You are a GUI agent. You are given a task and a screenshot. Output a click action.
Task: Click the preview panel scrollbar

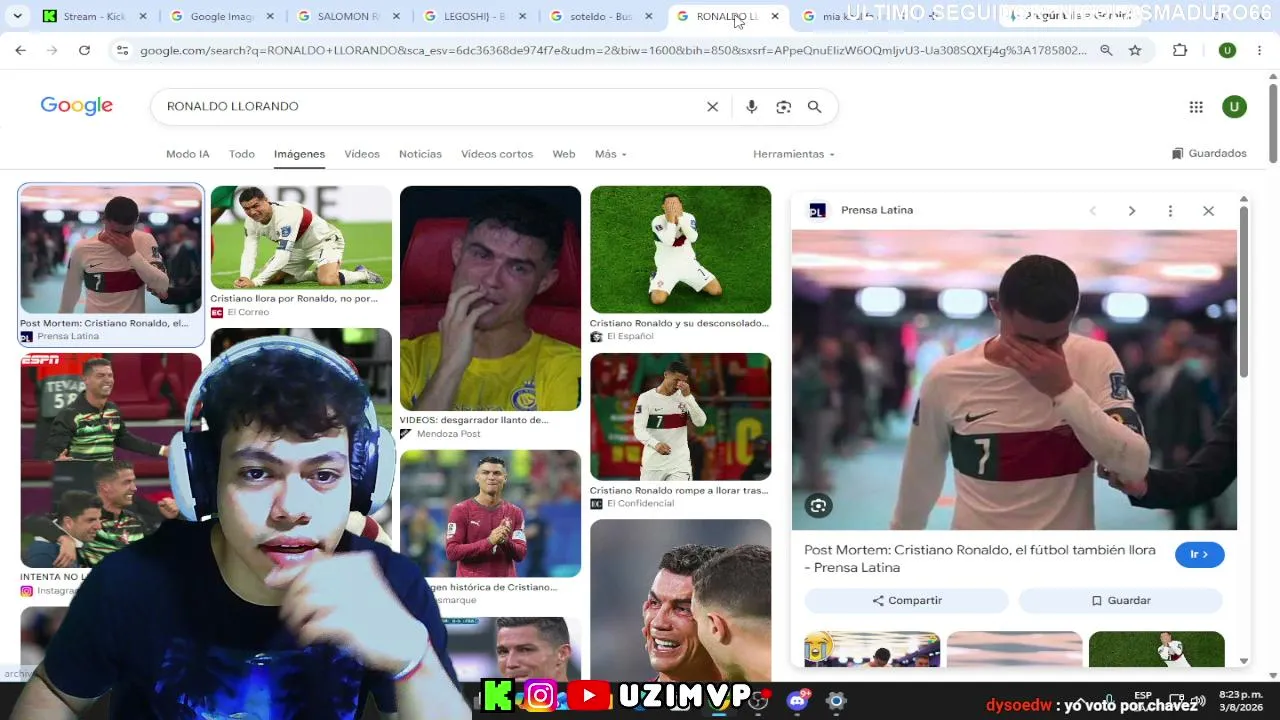pyautogui.click(x=1244, y=290)
